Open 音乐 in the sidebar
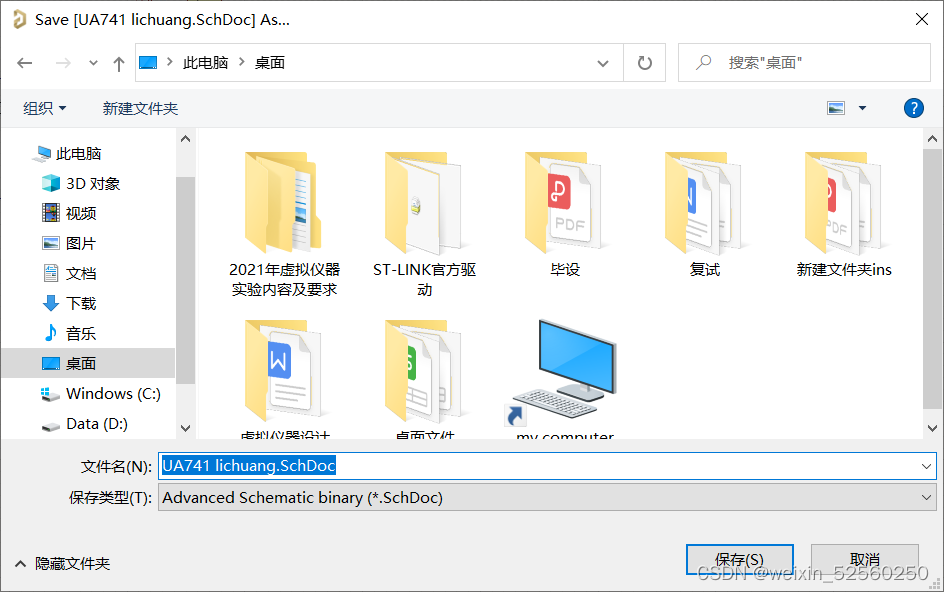The width and height of the screenshot is (944, 592). (x=69, y=334)
